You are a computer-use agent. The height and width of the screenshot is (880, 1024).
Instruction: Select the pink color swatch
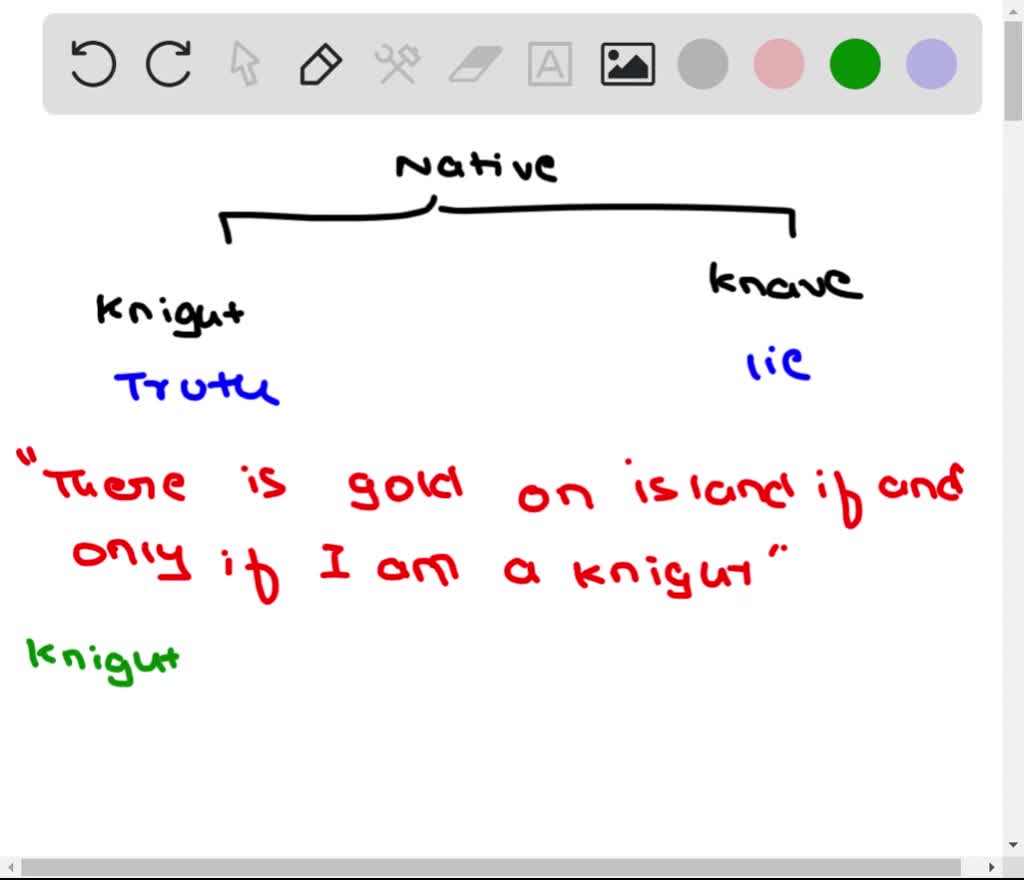pos(778,63)
